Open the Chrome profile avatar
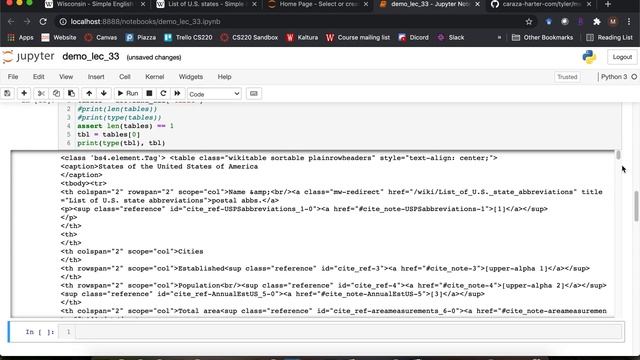The height and width of the screenshot is (360, 640). click(x=613, y=22)
